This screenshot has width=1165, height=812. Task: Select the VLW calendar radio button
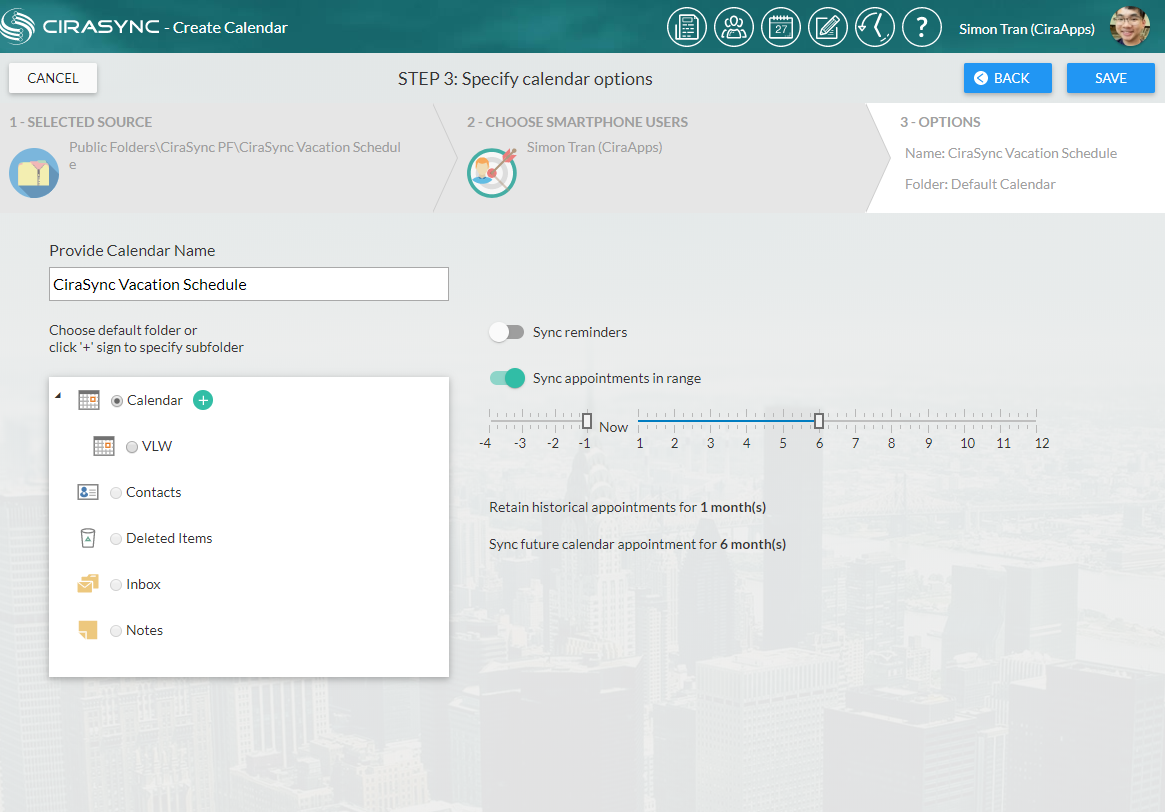130,446
